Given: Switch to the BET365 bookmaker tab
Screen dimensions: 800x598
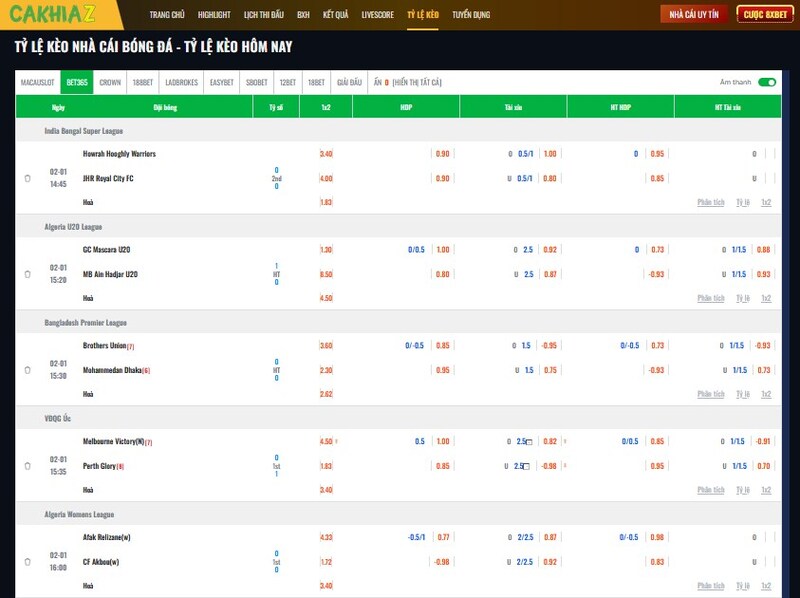Looking at the screenshot, I should (77, 82).
